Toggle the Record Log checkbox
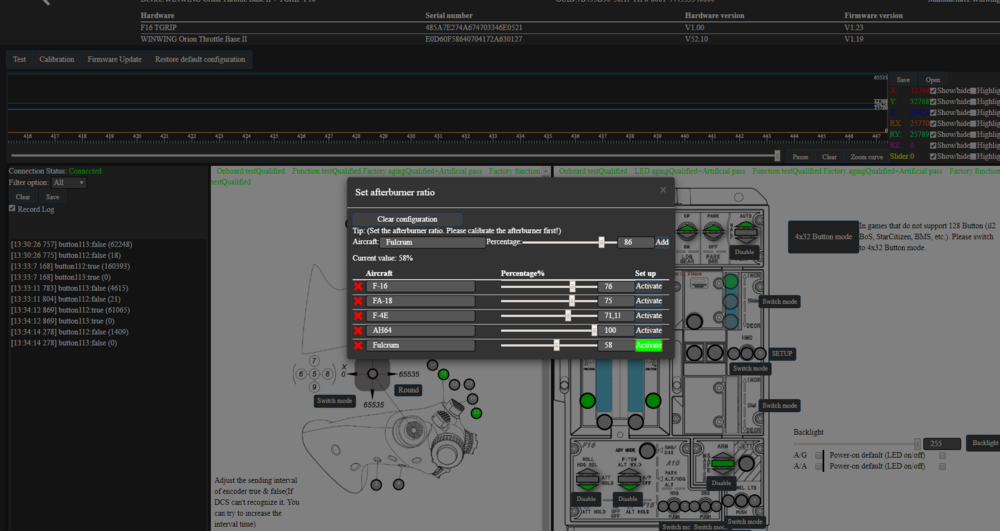 (x=13, y=209)
